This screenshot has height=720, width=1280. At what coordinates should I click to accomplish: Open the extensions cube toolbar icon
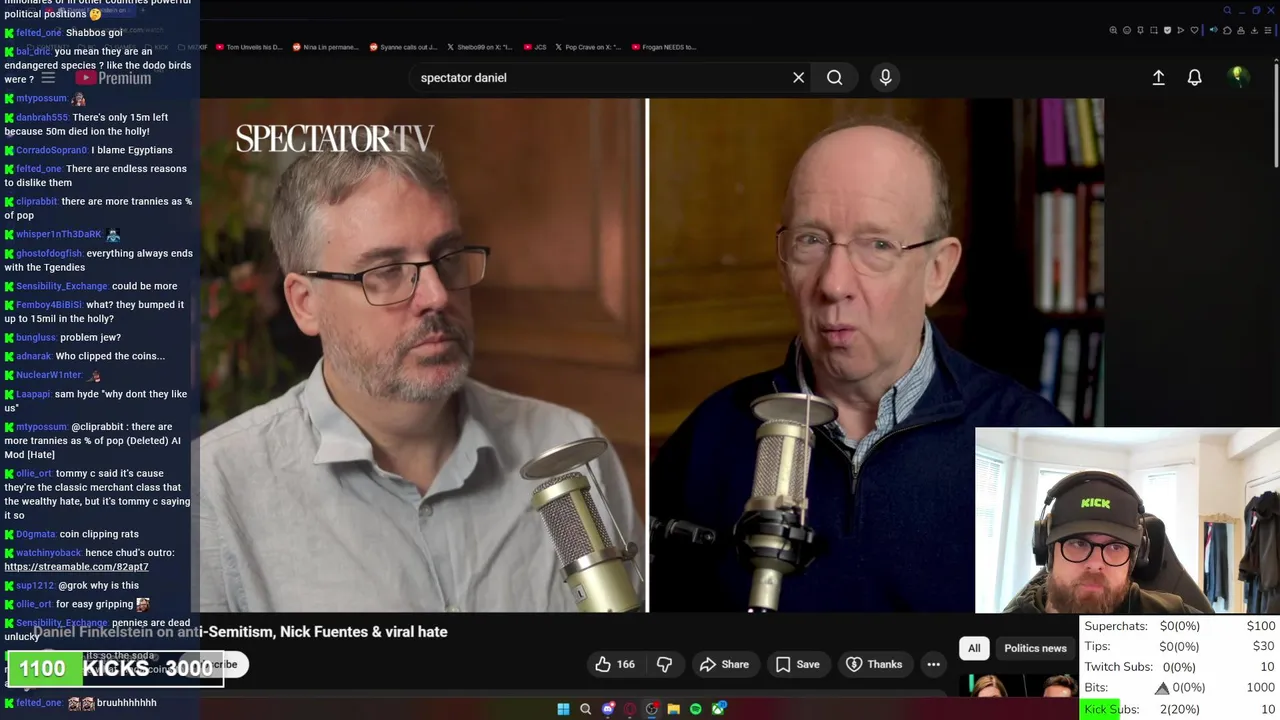pos(1227,30)
